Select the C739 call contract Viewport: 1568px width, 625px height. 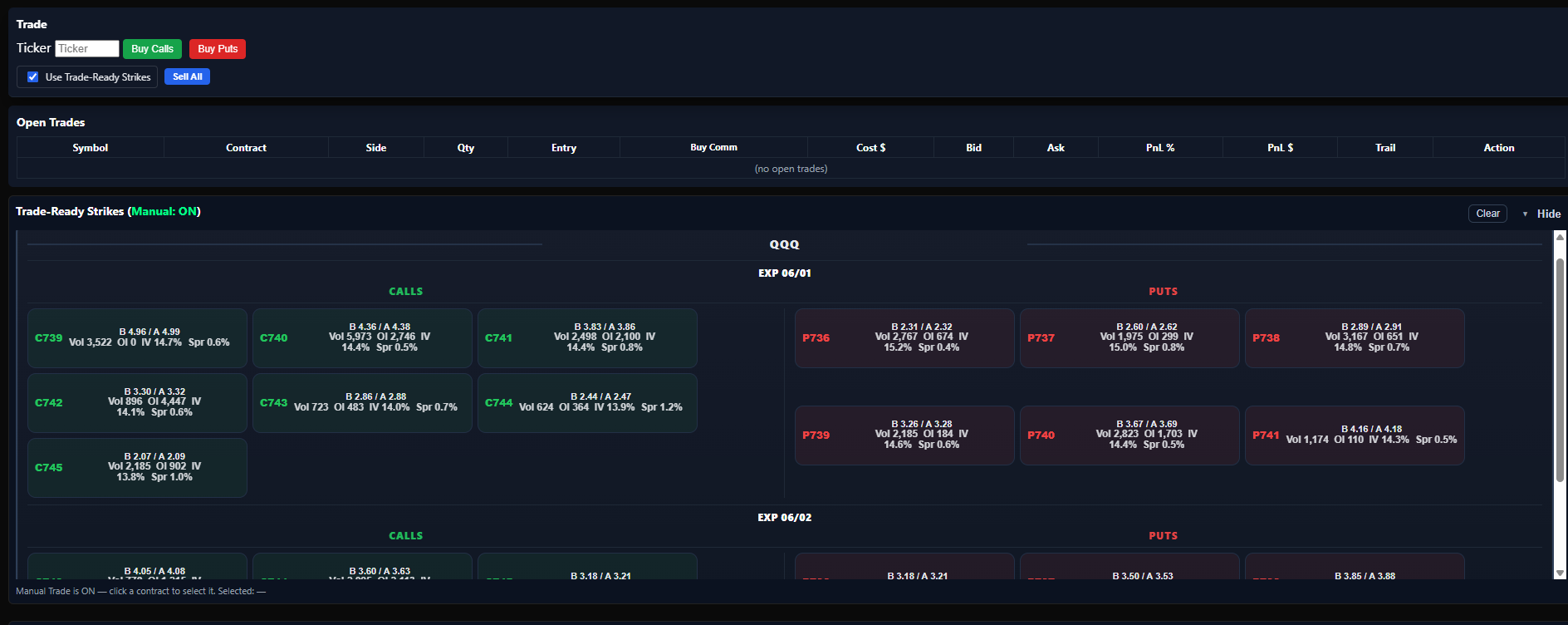(137, 338)
